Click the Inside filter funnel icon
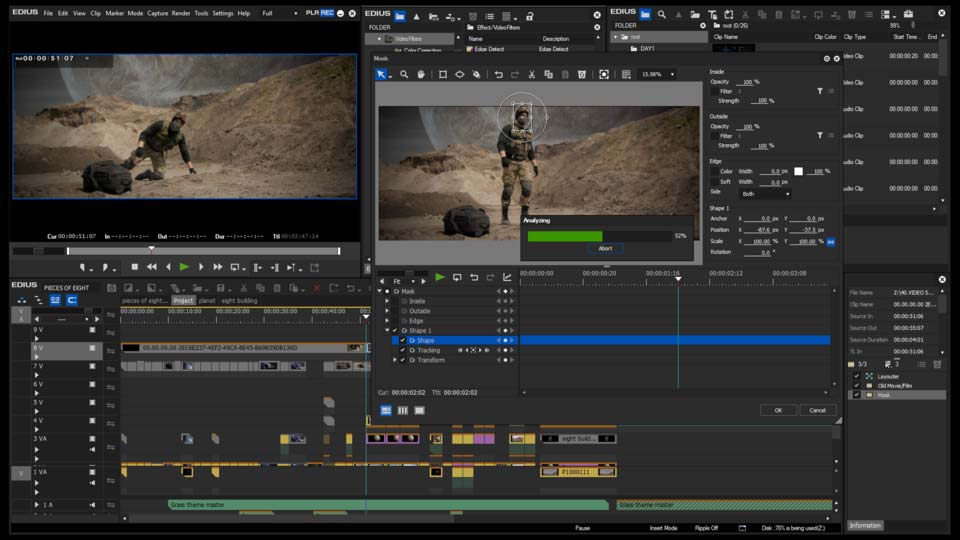This screenshot has height=540, width=960. 819,91
